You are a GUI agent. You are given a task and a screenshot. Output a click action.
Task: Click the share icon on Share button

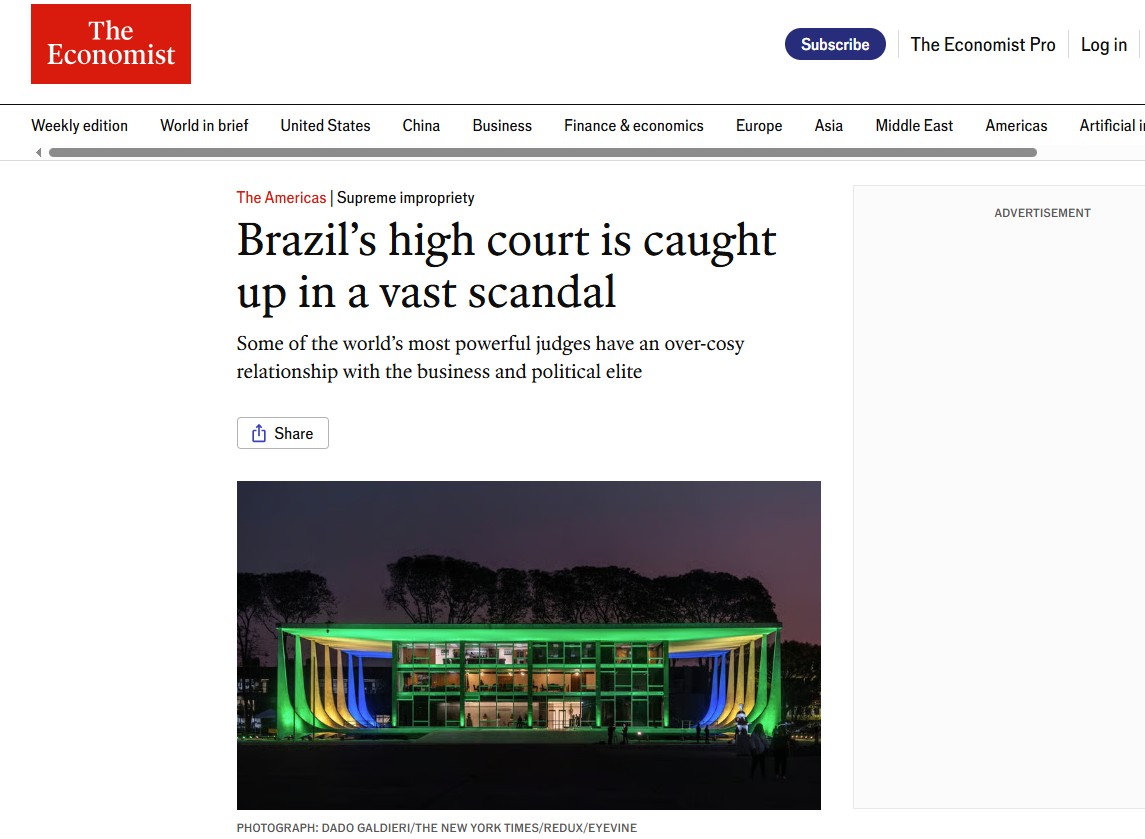click(259, 433)
